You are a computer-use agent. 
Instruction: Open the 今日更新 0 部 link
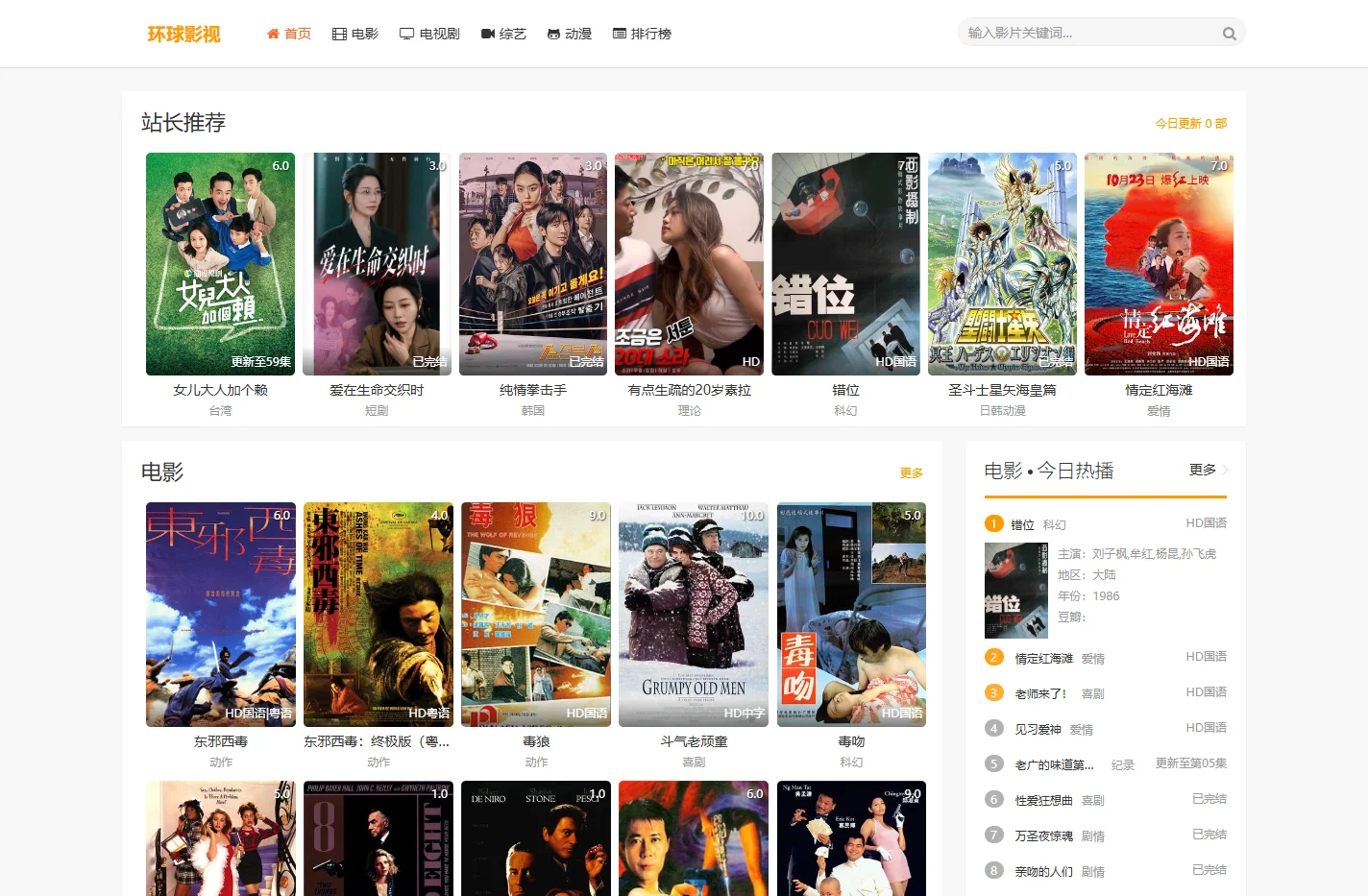[x=1190, y=124]
